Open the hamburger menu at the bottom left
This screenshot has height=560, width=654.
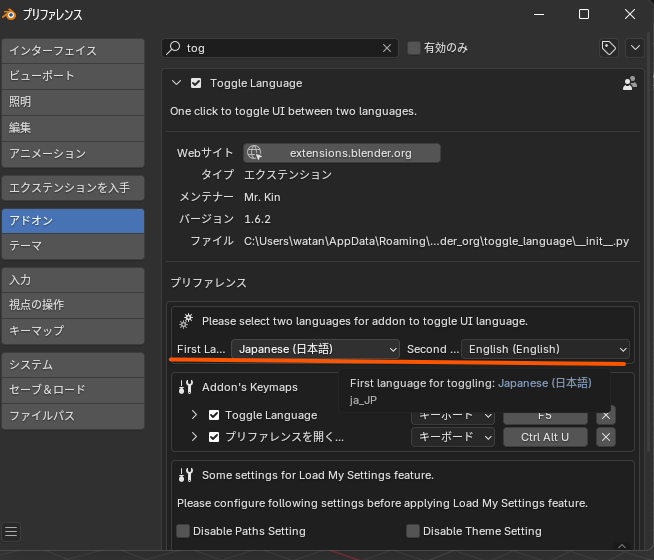[x=12, y=531]
